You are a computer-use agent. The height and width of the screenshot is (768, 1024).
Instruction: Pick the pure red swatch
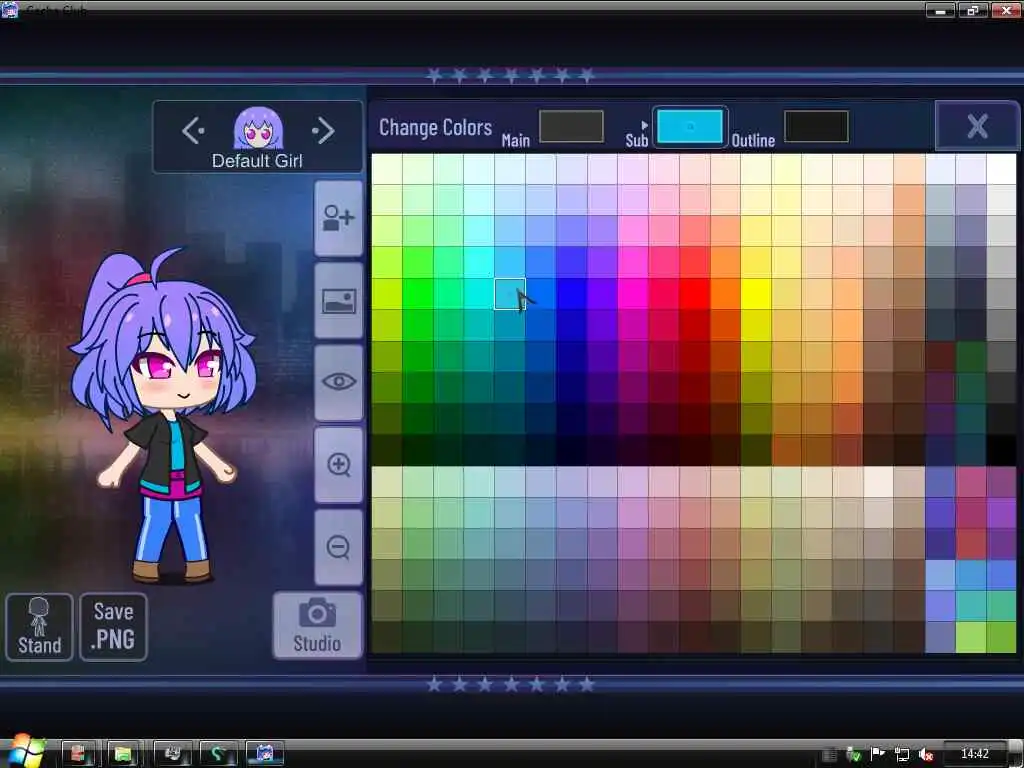click(x=694, y=294)
